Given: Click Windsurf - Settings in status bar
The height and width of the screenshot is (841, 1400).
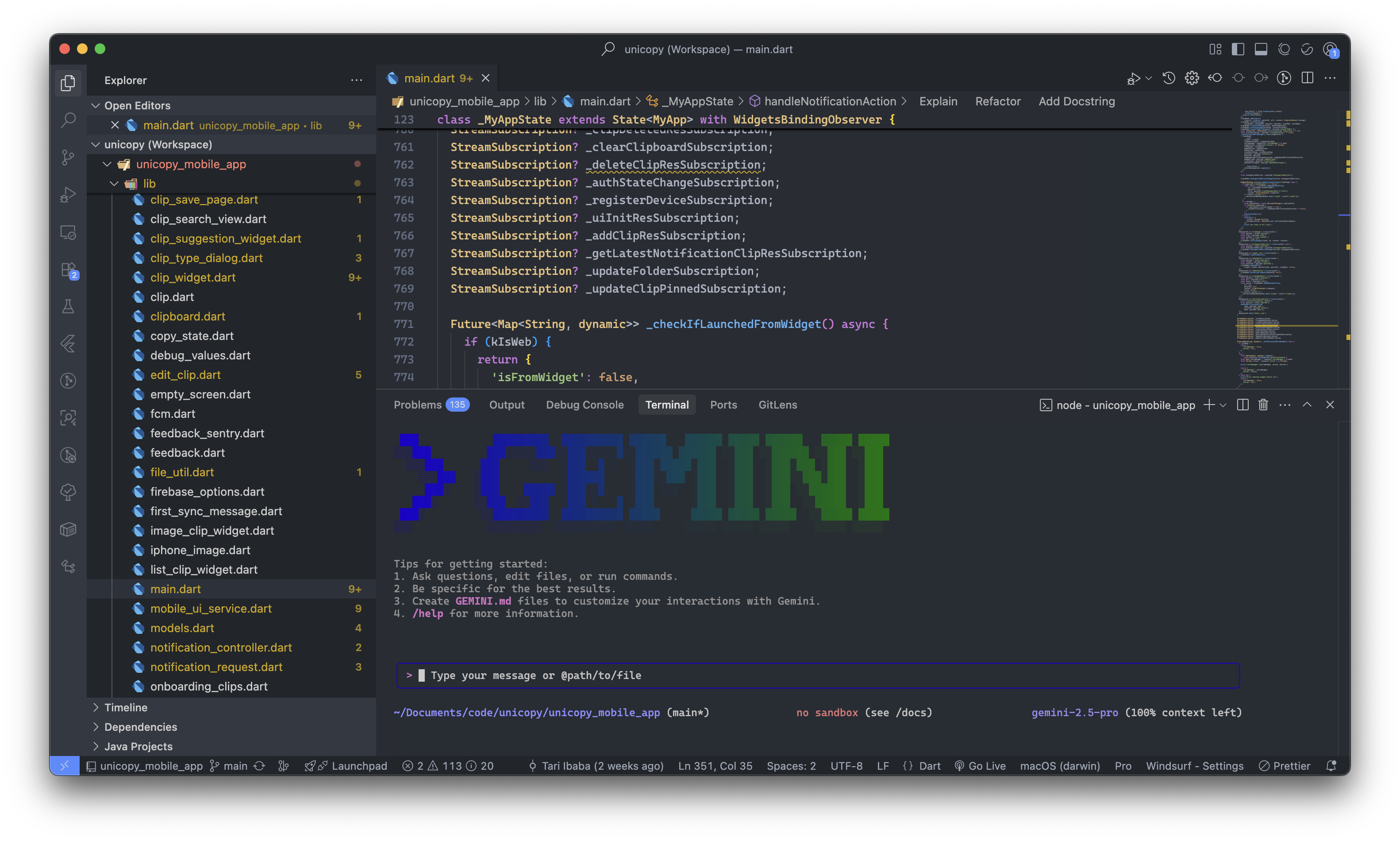Looking at the screenshot, I should 1194,766.
